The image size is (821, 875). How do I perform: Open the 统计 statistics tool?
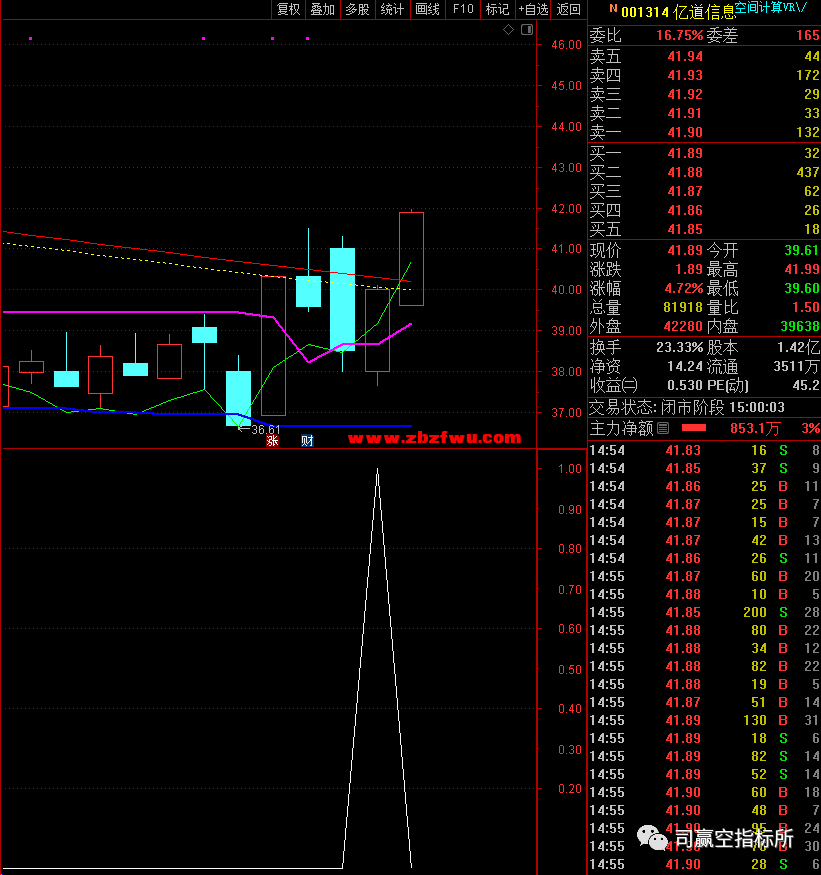[x=392, y=9]
